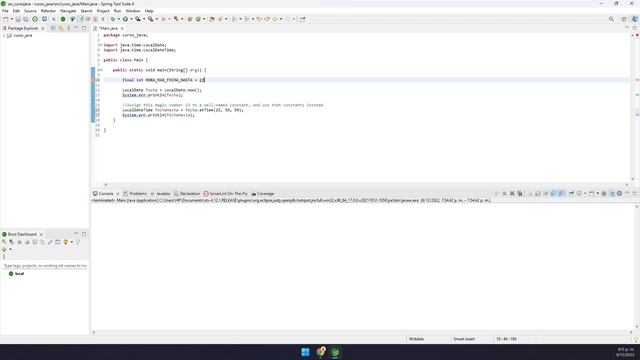Close the *Main.java editor tab

122,28
